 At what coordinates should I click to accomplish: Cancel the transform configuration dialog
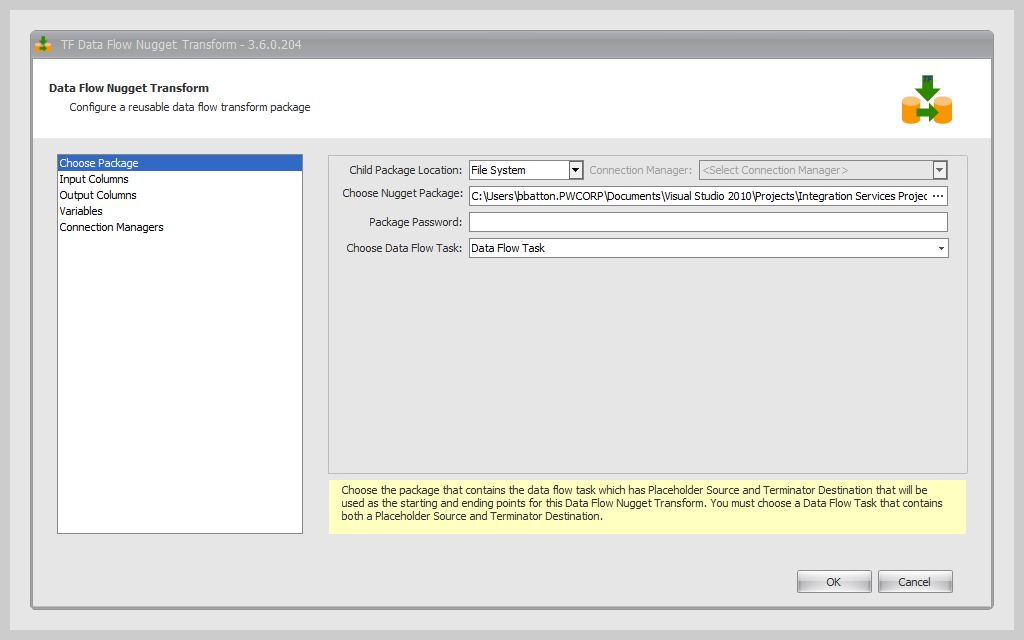pyautogui.click(x=914, y=582)
